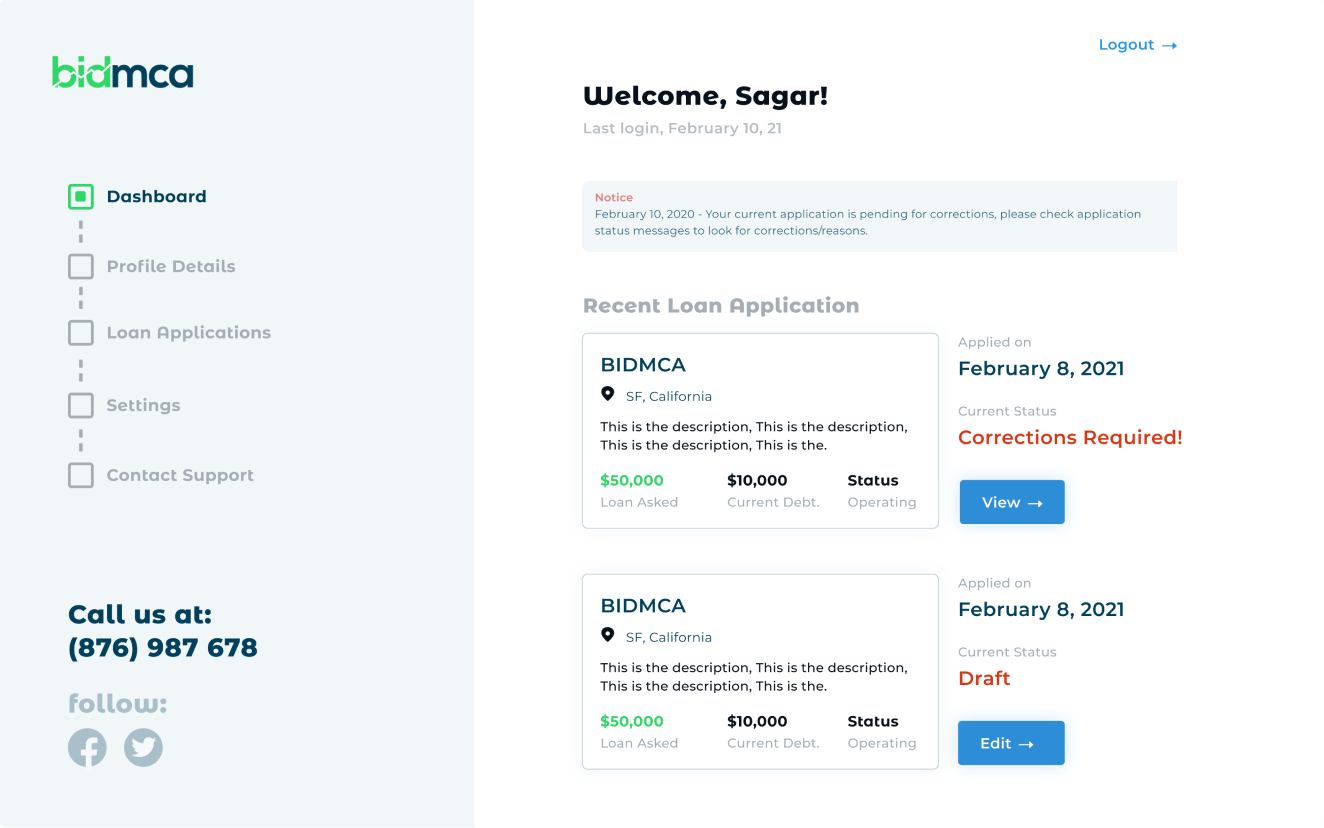The width and height of the screenshot is (1324, 828).
Task: Click the bidmca logo
Action: [122, 72]
